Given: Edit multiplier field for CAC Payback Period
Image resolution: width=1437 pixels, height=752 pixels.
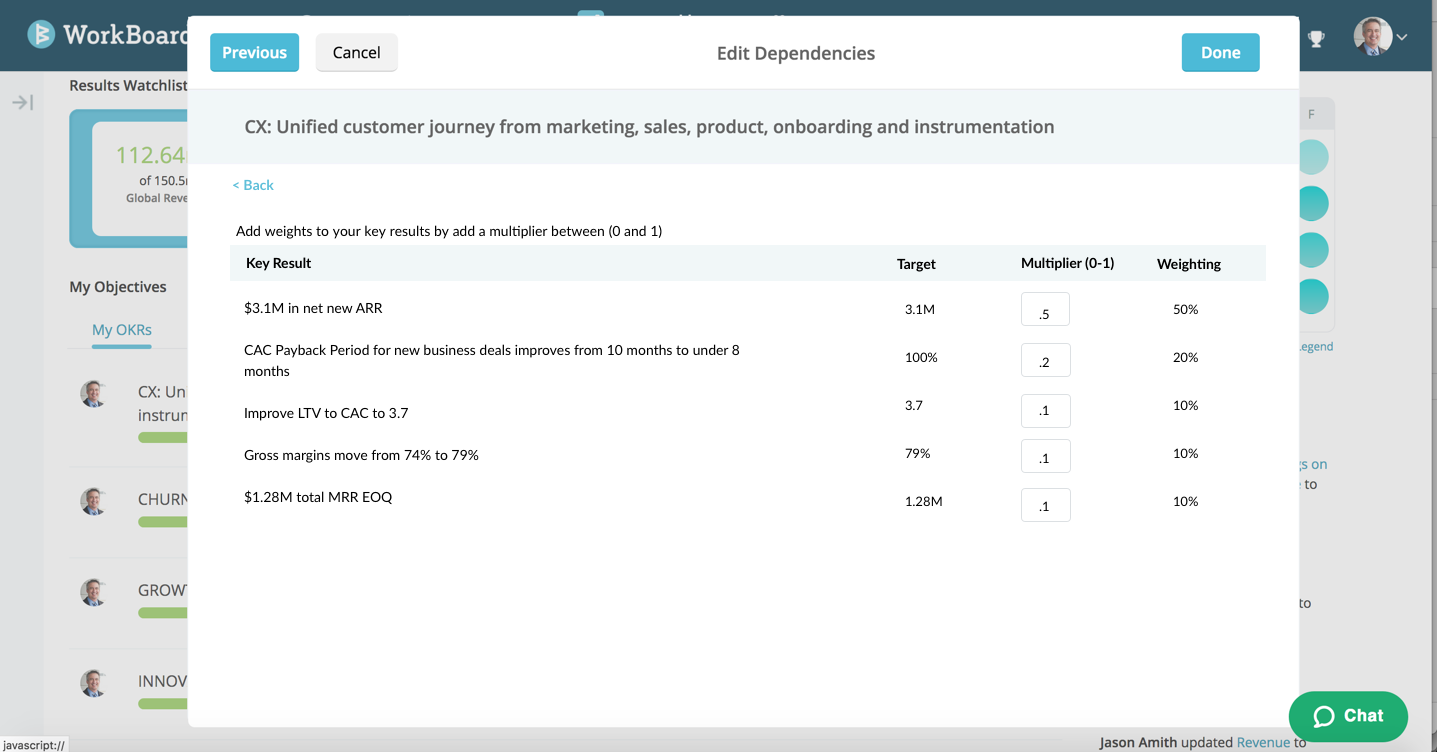Looking at the screenshot, I should coord(1045,360).
